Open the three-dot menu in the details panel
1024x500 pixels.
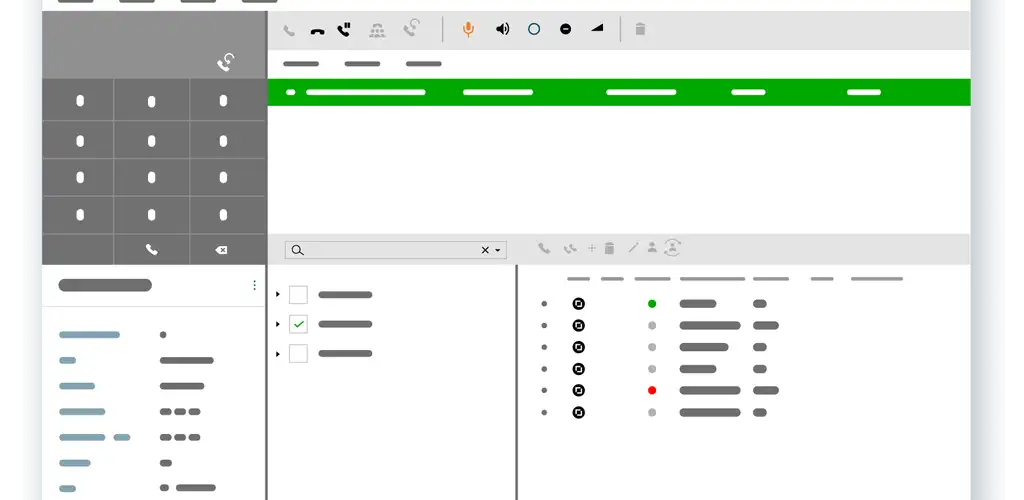pos(254,285)
